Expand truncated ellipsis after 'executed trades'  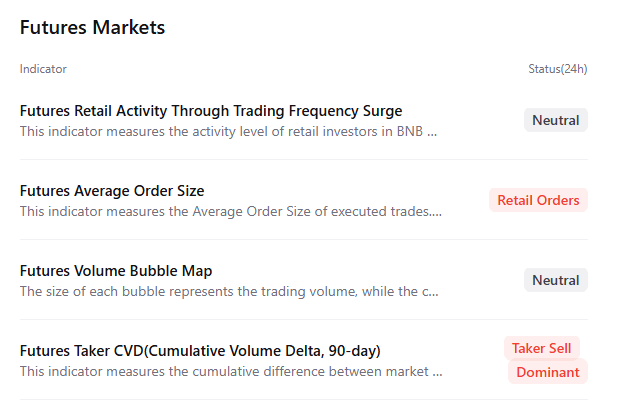437,211
